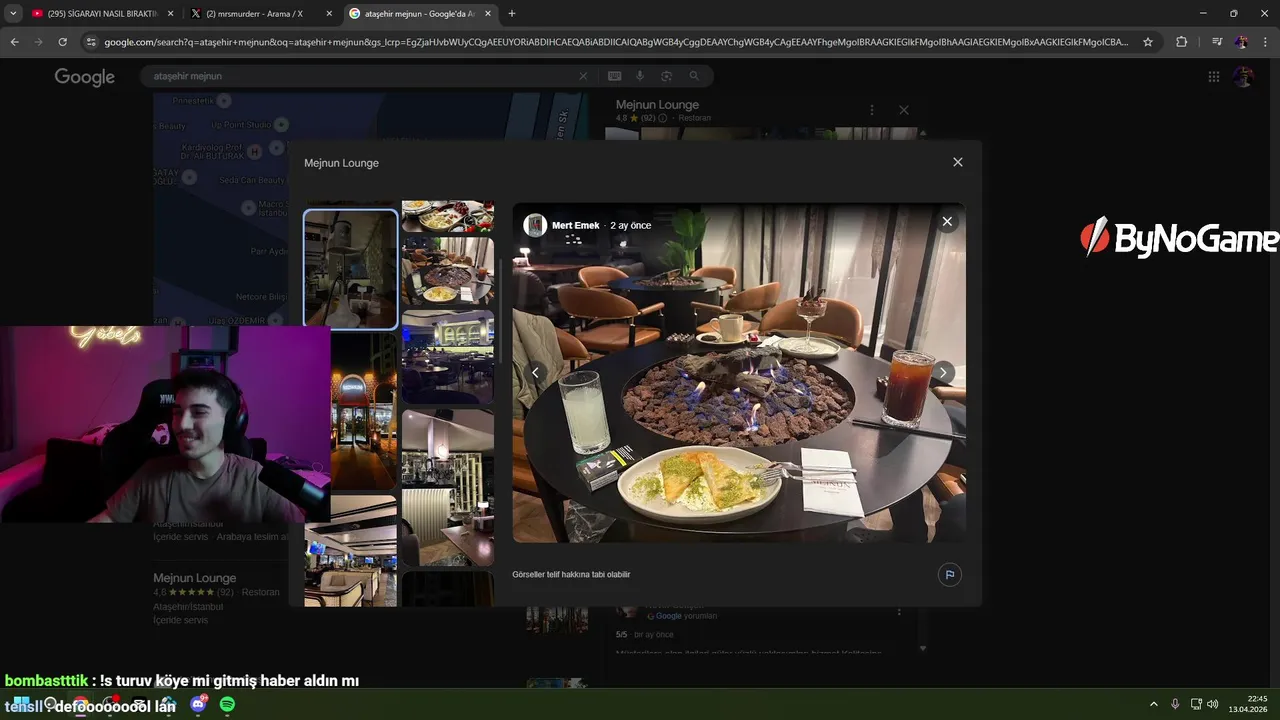Open the Chrome three-dot menu
This screenshot has height=720, width=1280.
1265,42
